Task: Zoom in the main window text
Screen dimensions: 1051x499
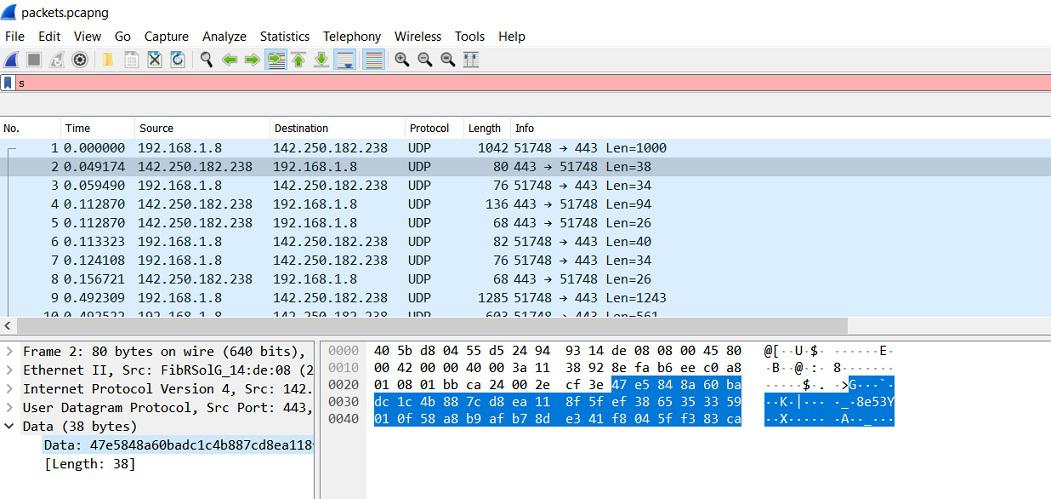Action: click(402, 60)
